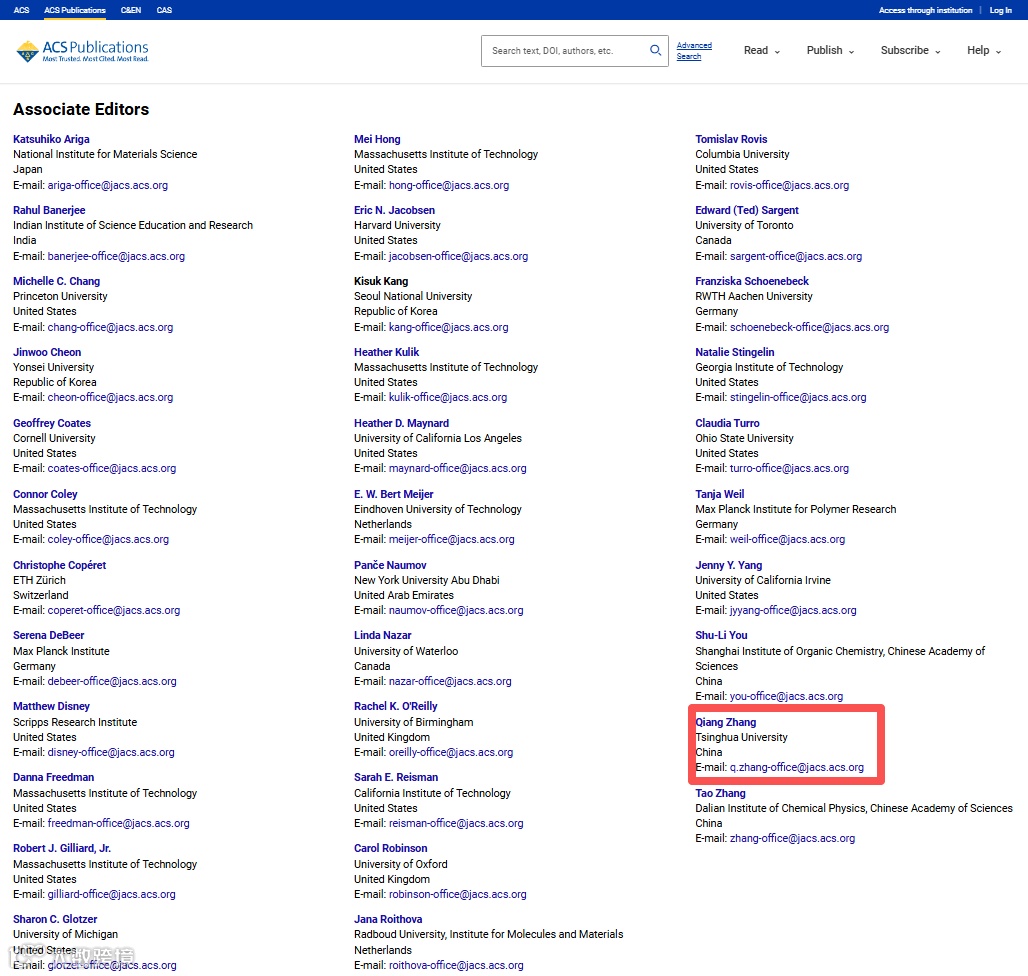Click debeer-office@jacs.acs.org email link

click(112, 682)
